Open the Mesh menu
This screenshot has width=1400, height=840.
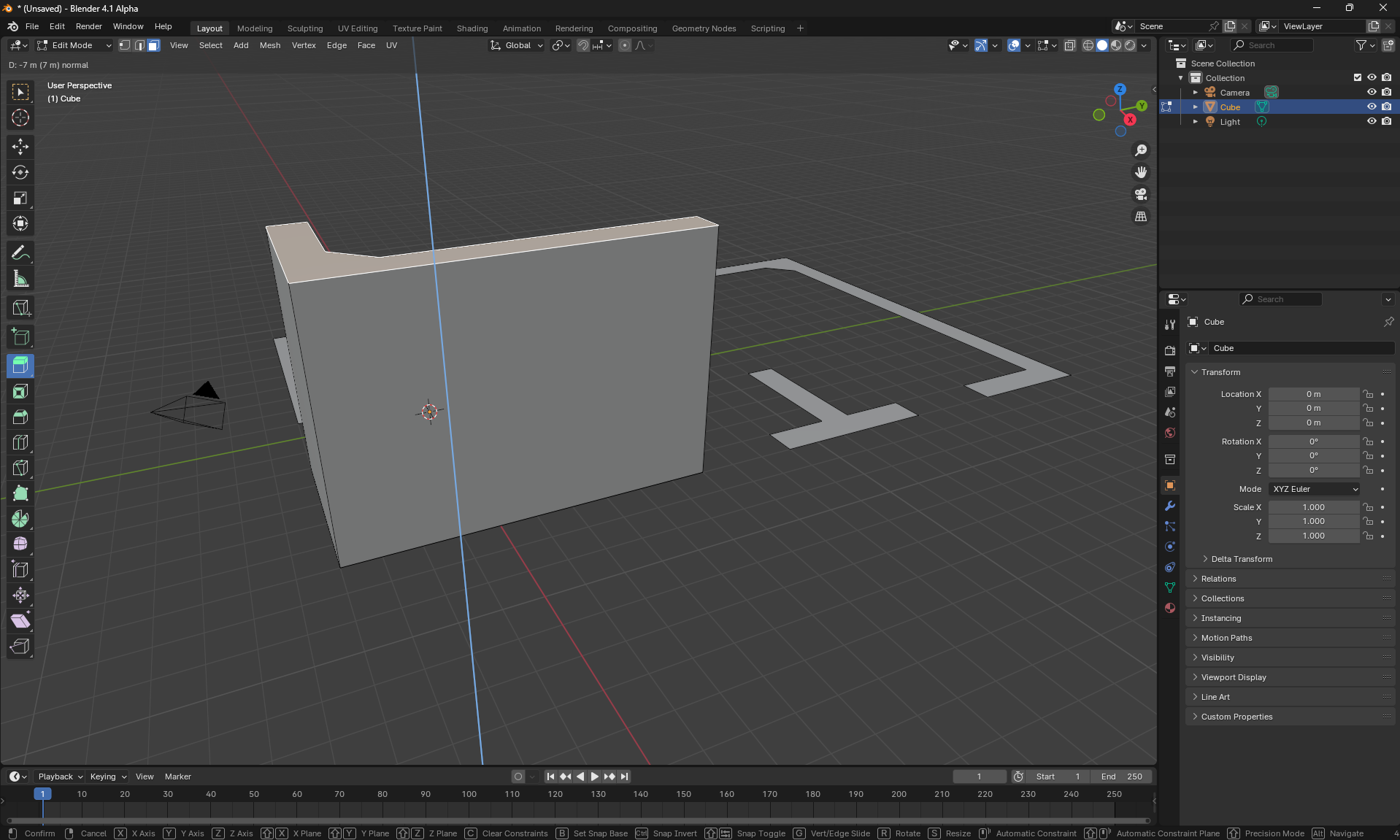click(270, 45)
